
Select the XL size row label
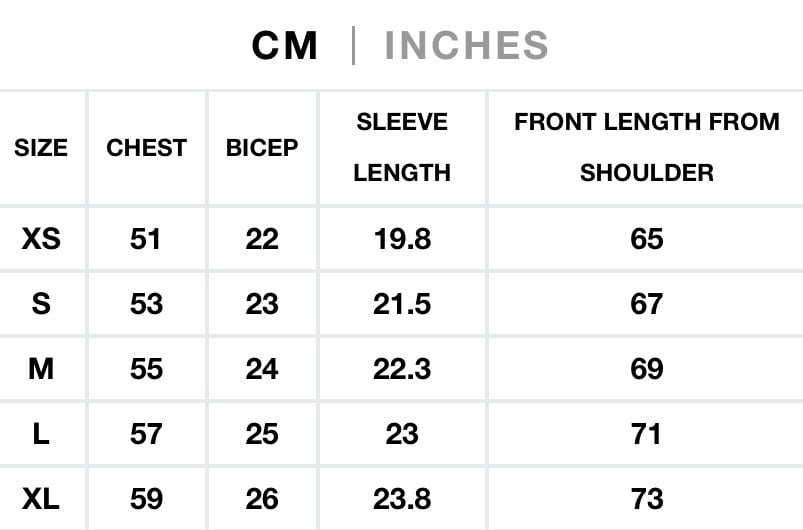41,499
